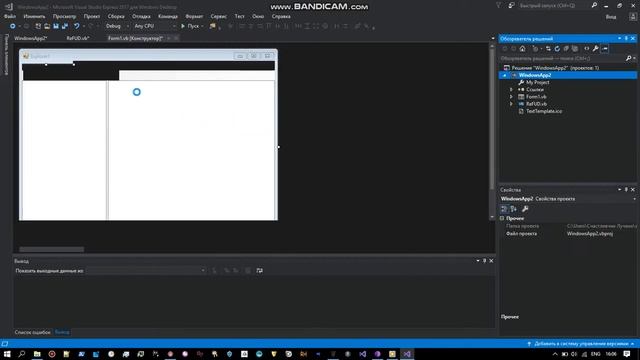
Task: Expand the RafUD.vb tree node
Action: coord(511,104)
